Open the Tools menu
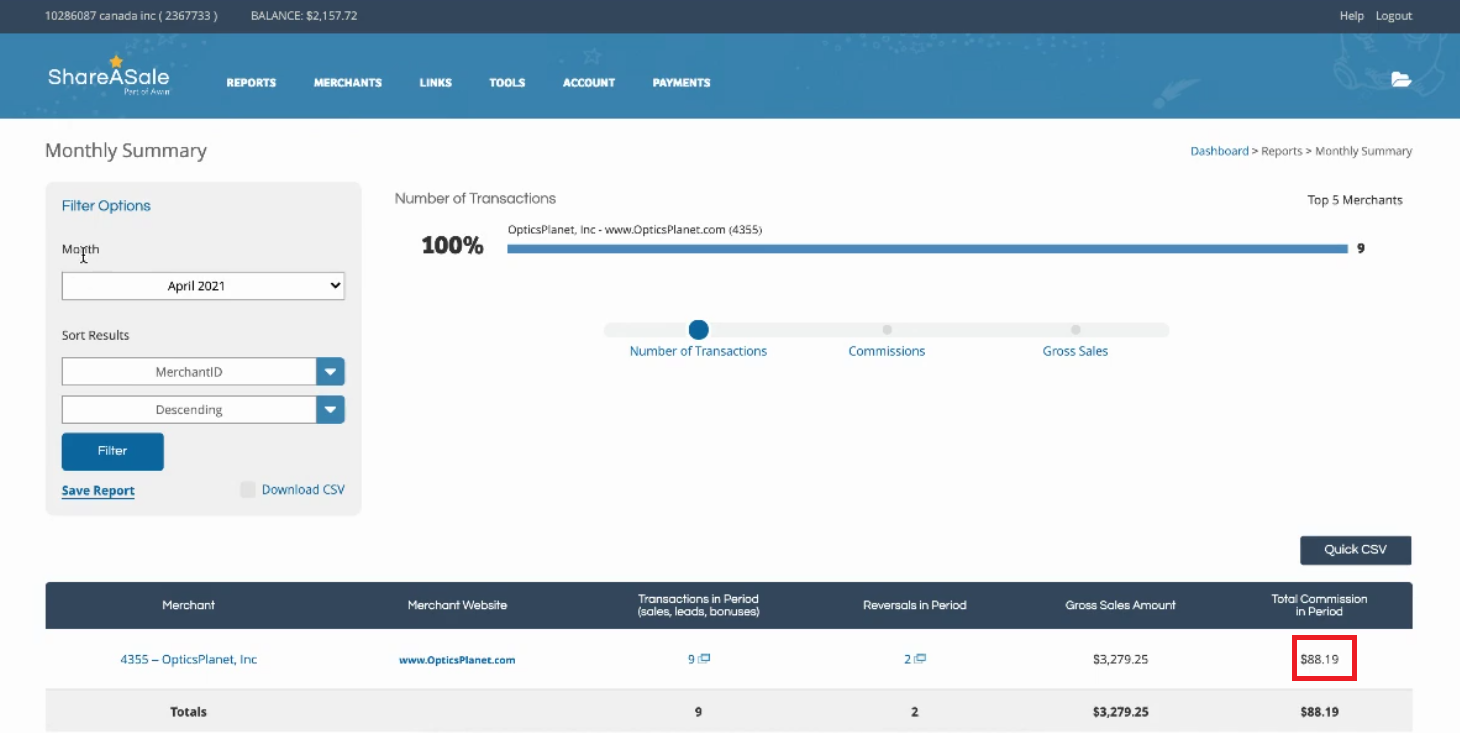The width and height of the screenshot is (1460, 733). point(507,83)
